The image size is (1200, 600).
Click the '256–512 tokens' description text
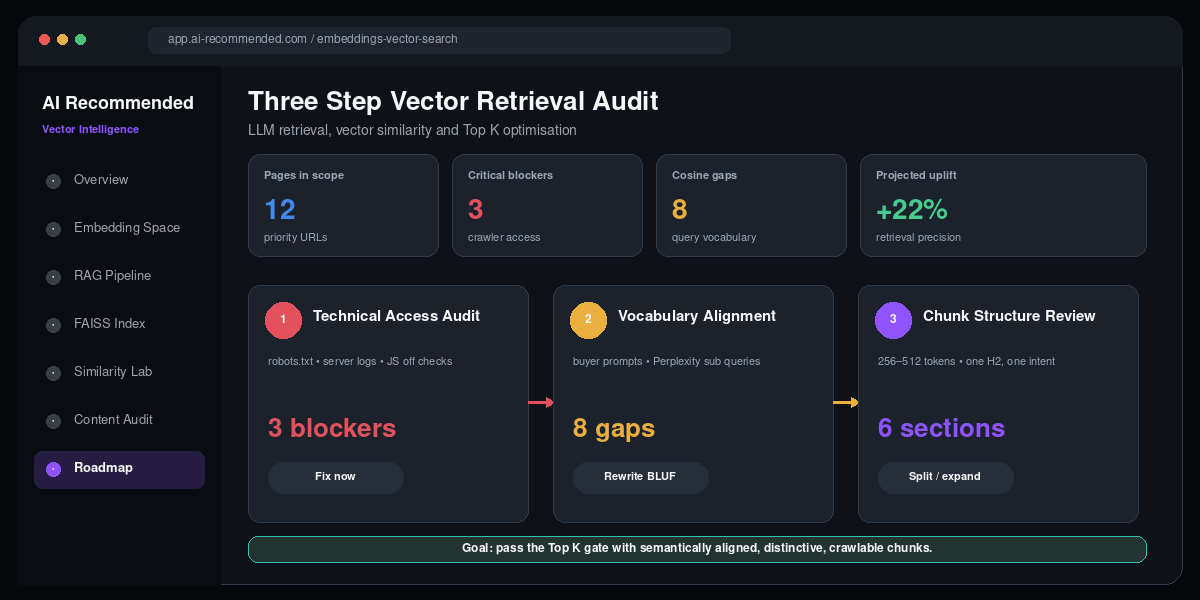966,361
